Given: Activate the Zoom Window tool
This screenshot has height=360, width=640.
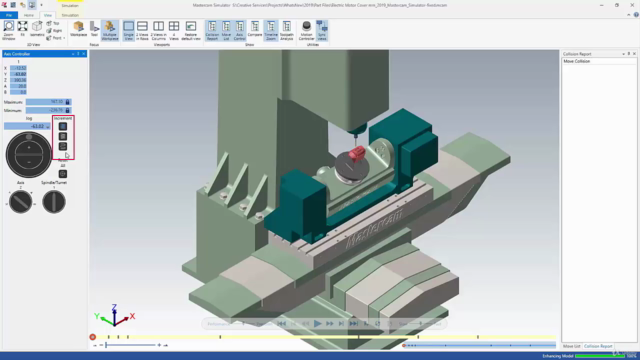Looking at the screenshot, I should pos(9,30).
